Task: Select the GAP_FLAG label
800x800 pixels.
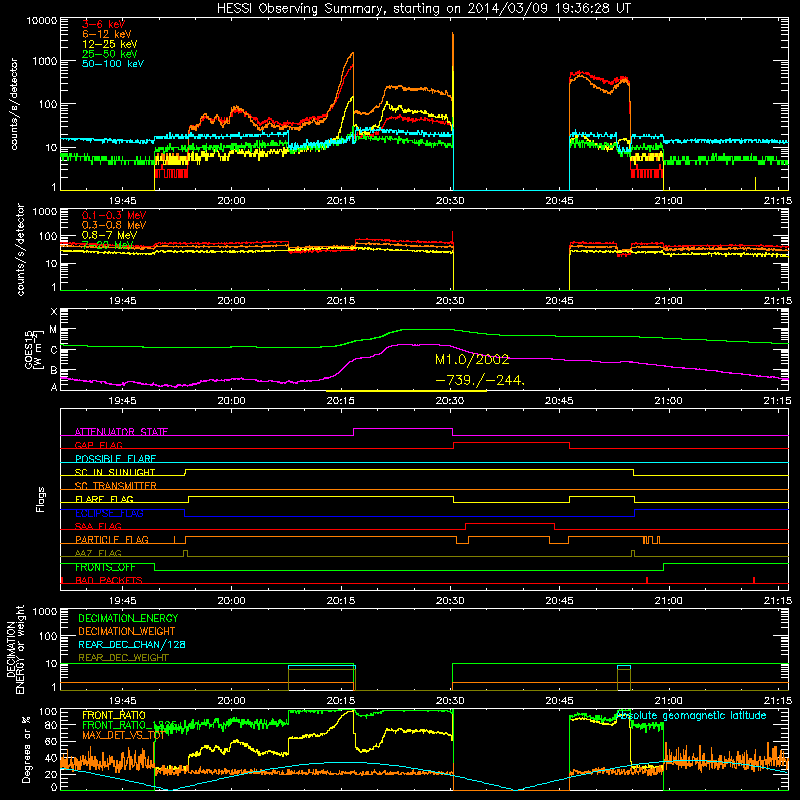Action: (x=98, y=445)
